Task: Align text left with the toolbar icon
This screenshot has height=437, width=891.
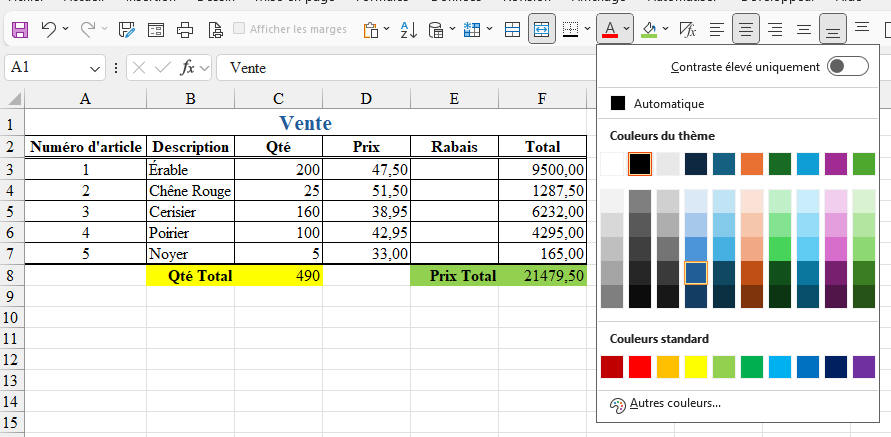Action: 717,29
